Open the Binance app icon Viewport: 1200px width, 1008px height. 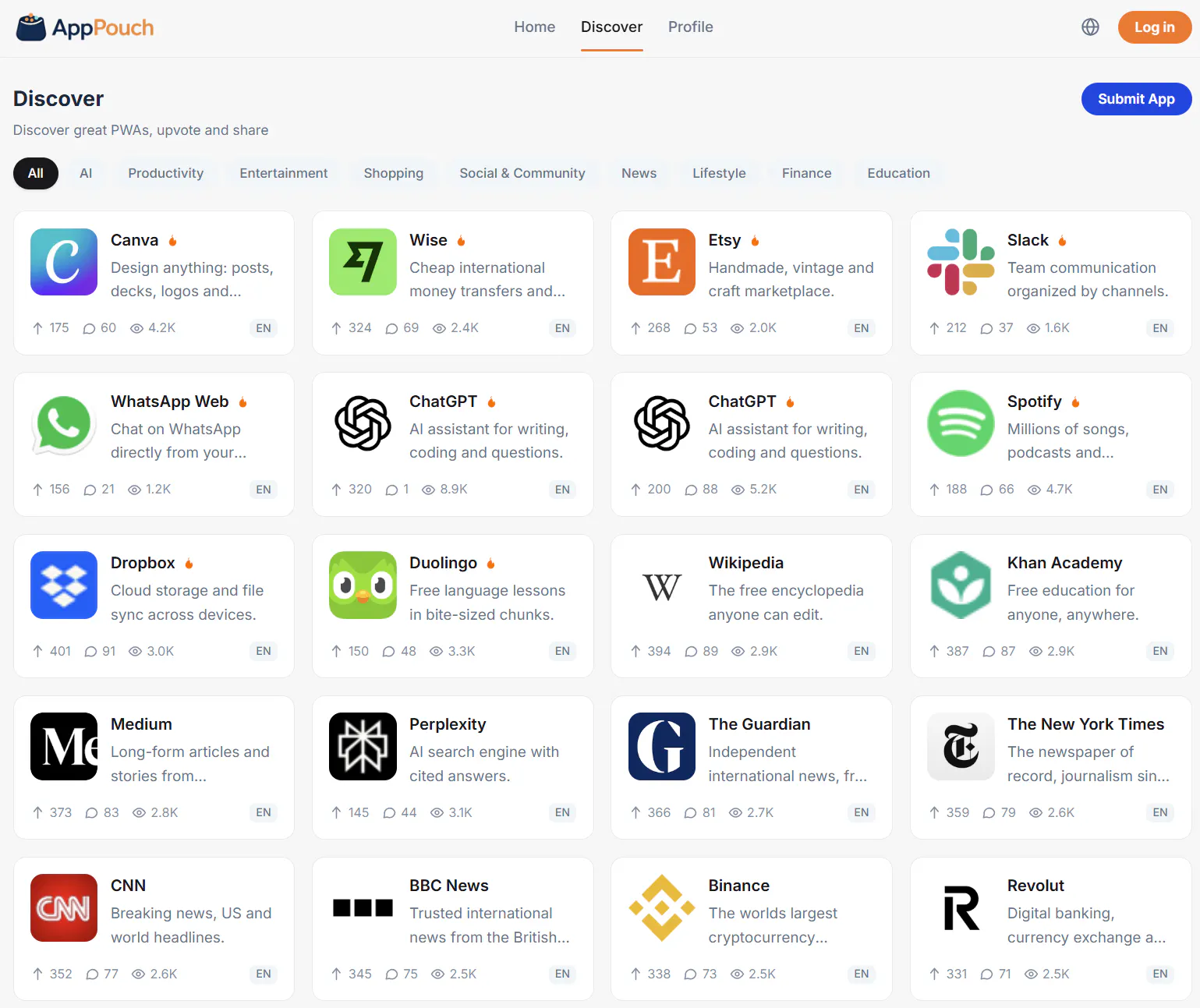click(662, 907)
